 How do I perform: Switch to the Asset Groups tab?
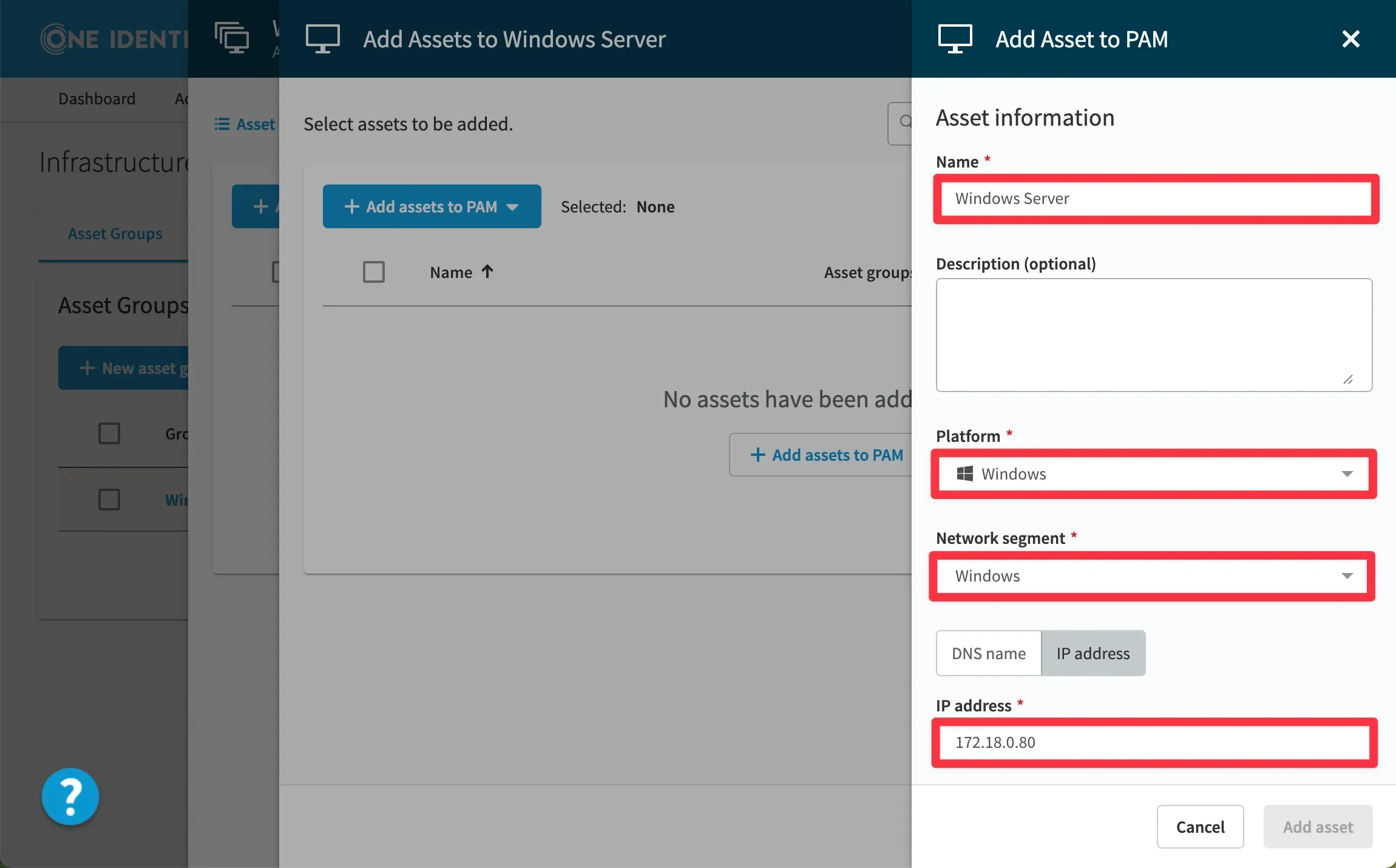[x=115, y=234]
